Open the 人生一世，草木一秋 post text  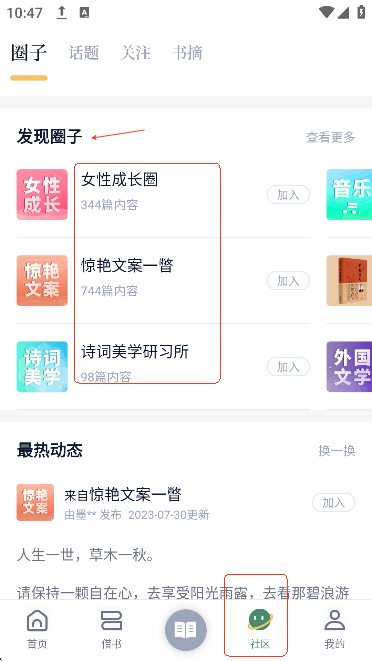tap(86, 555)
